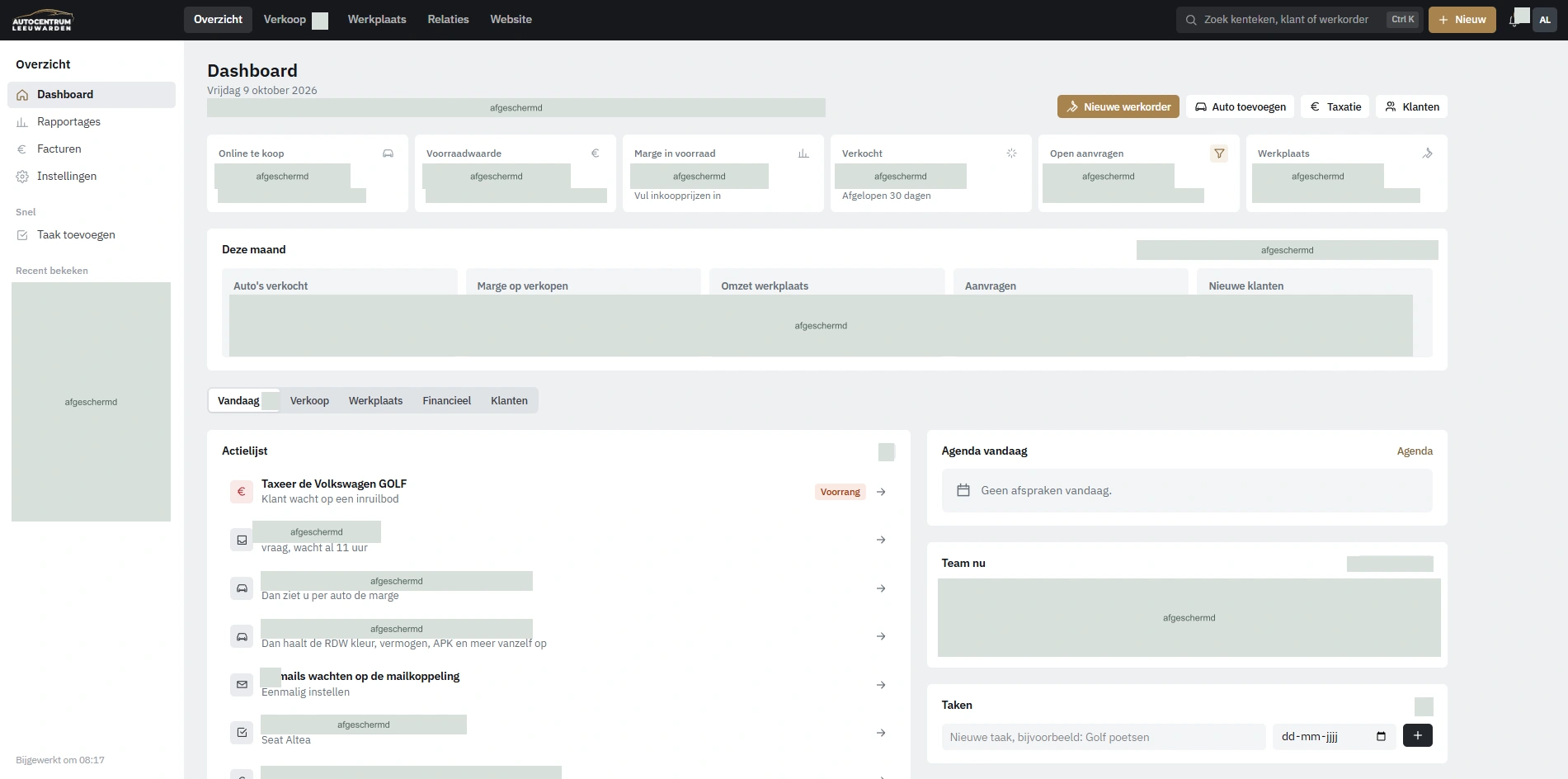This screenshot has height=779, width=1568.
Task: Open Instellingen in the sidebar
Action: [x=92, y=177]
